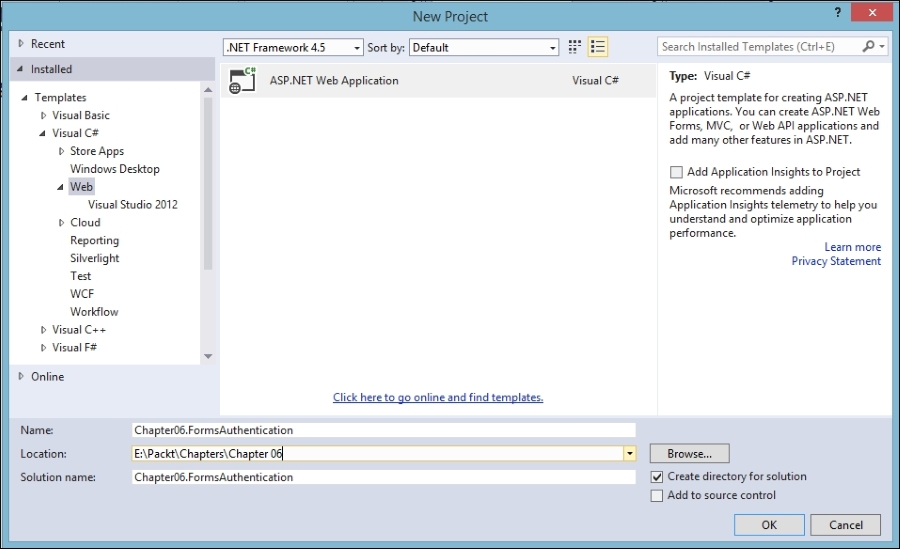
Task: Select Visual Studio 2012 under Web
Action: point(133,205)
